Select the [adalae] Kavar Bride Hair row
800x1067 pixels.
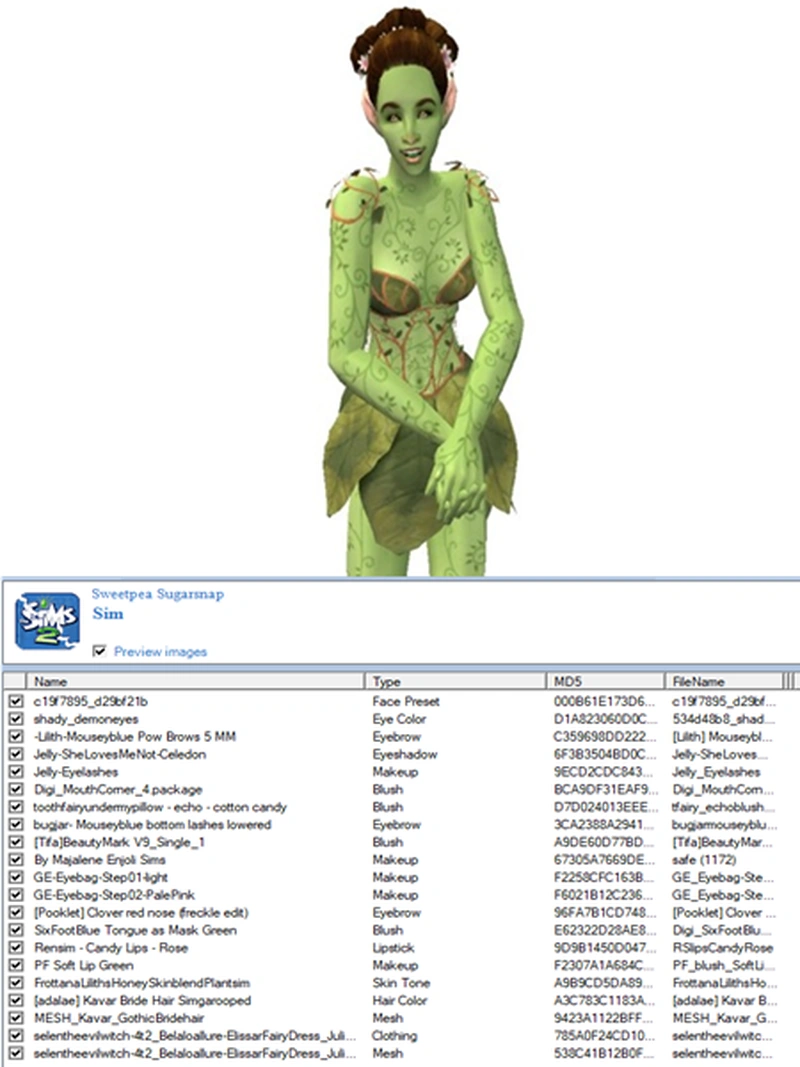(x=141, y=1000)
